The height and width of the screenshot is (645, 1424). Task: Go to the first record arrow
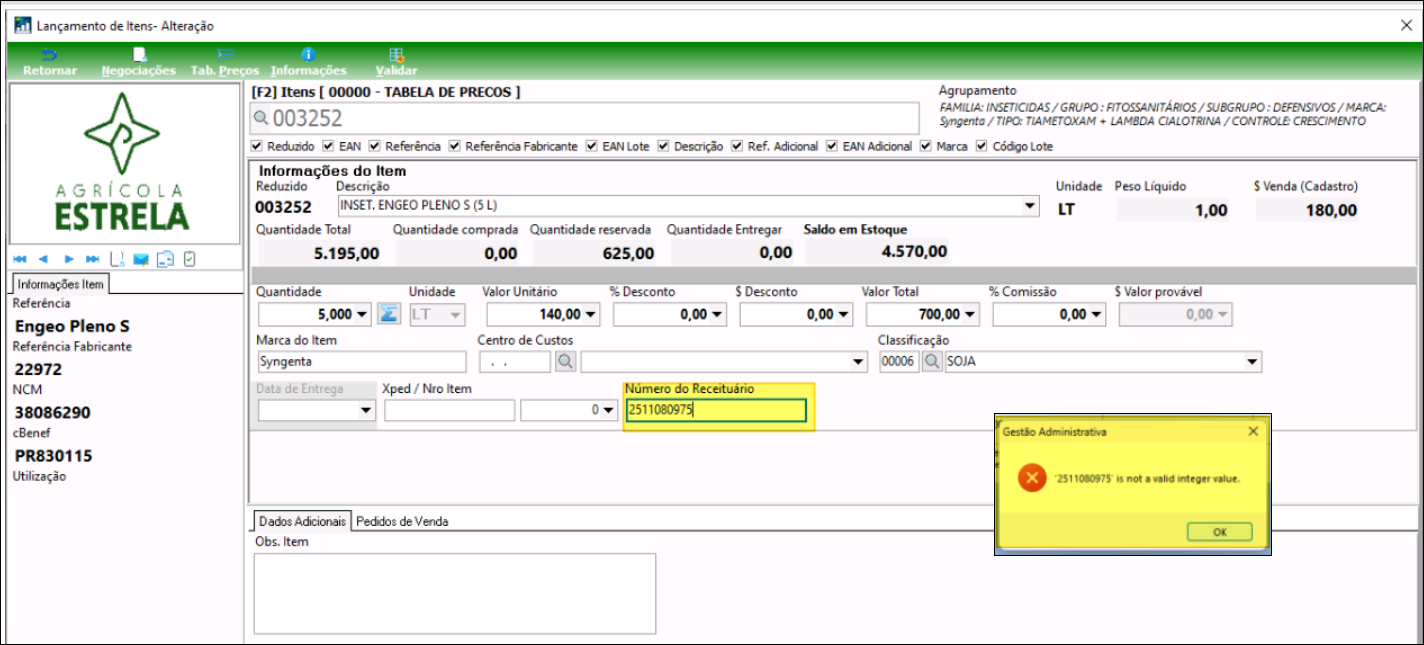21,259
